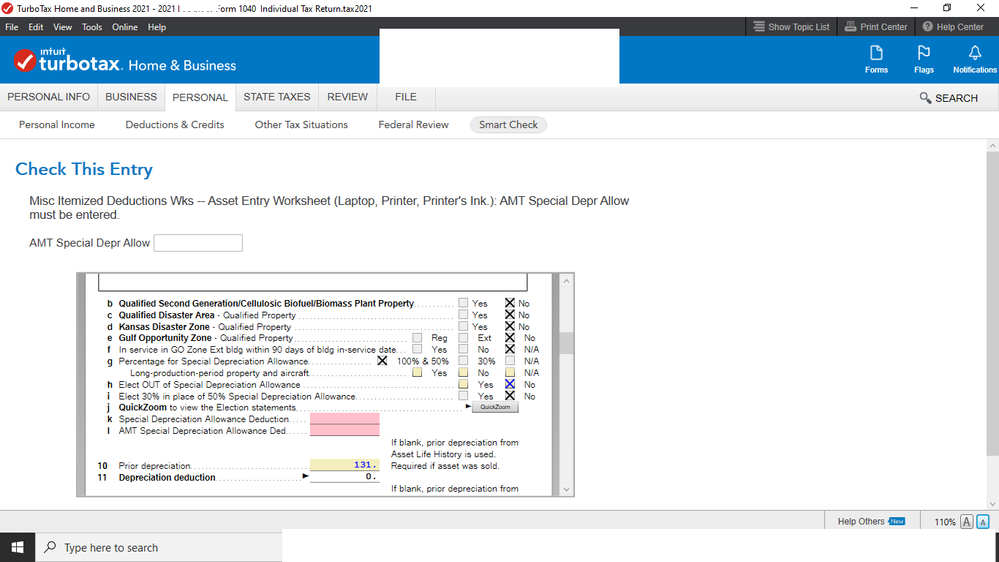
Task: Click Depreciation deduction value 0
Action: pos(345,477)
